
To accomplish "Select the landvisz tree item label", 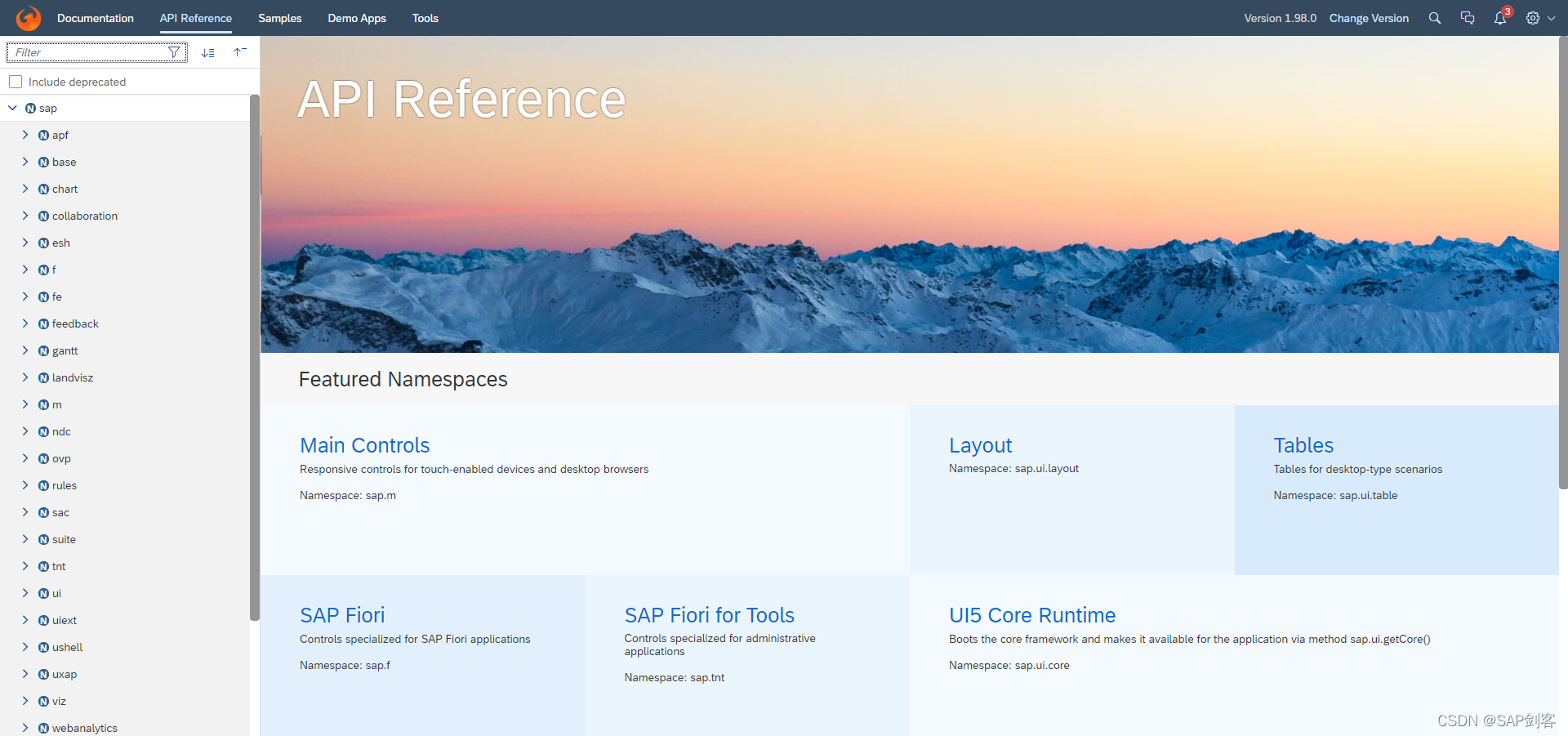I will pyautogui.click(x=73, y=378).
